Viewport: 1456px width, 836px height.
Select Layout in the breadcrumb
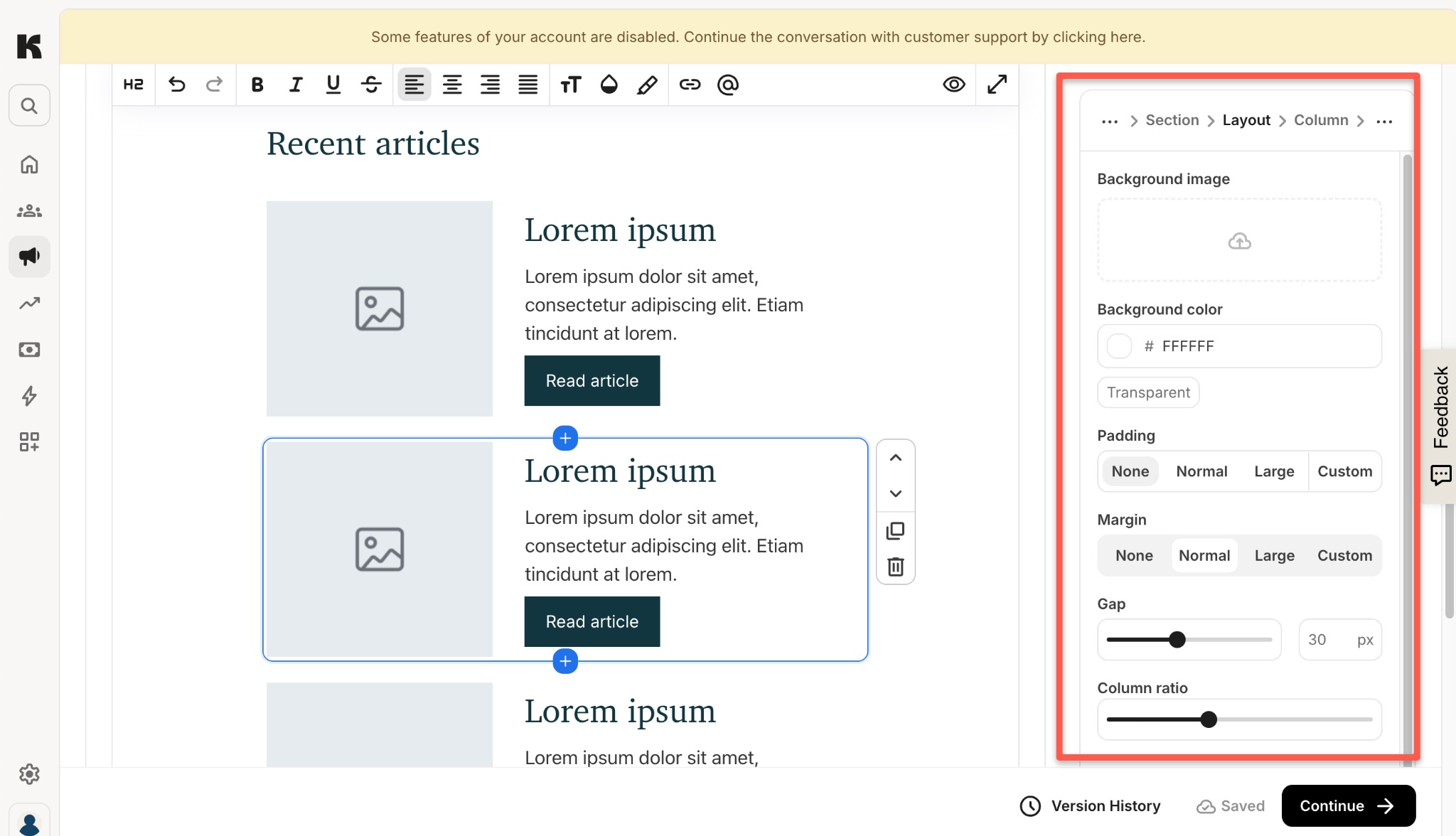coord(1246,120)
